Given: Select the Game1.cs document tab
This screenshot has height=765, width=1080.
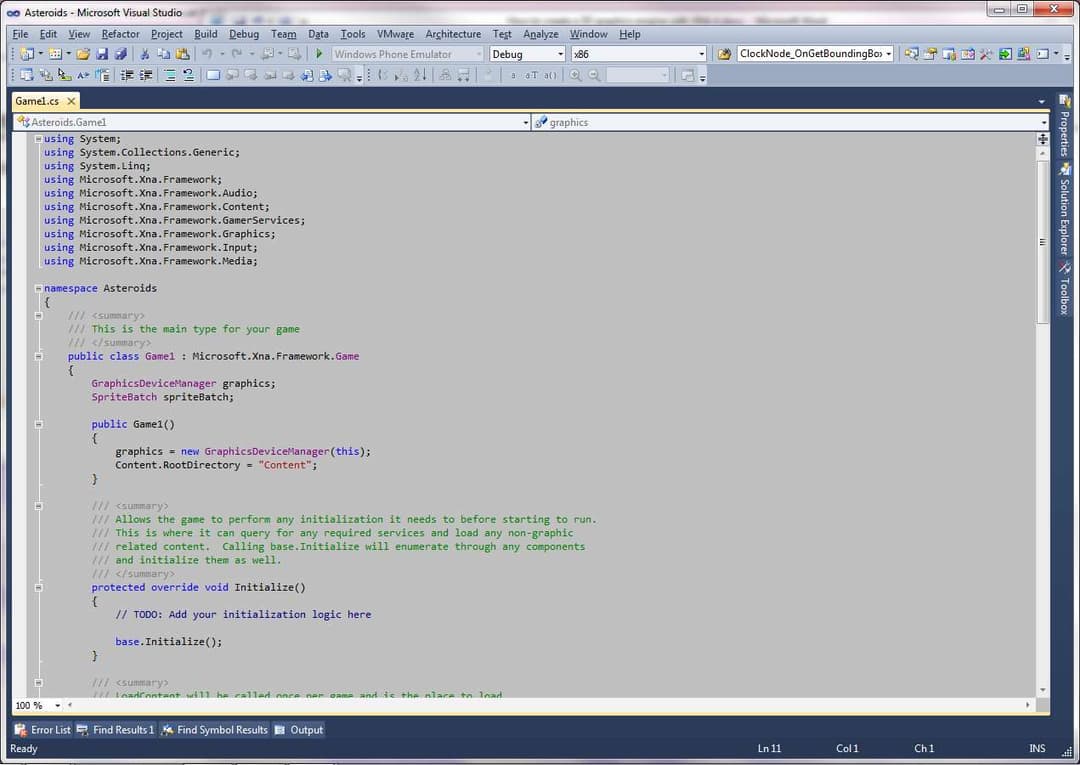Looking at the screenshot, I should (x=37, y=100).
